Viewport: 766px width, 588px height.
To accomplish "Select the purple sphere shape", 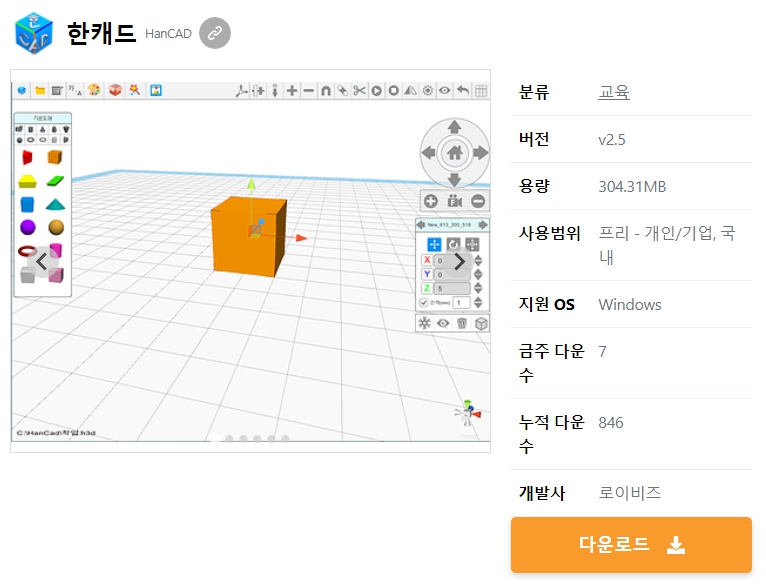I will (28, 227).
